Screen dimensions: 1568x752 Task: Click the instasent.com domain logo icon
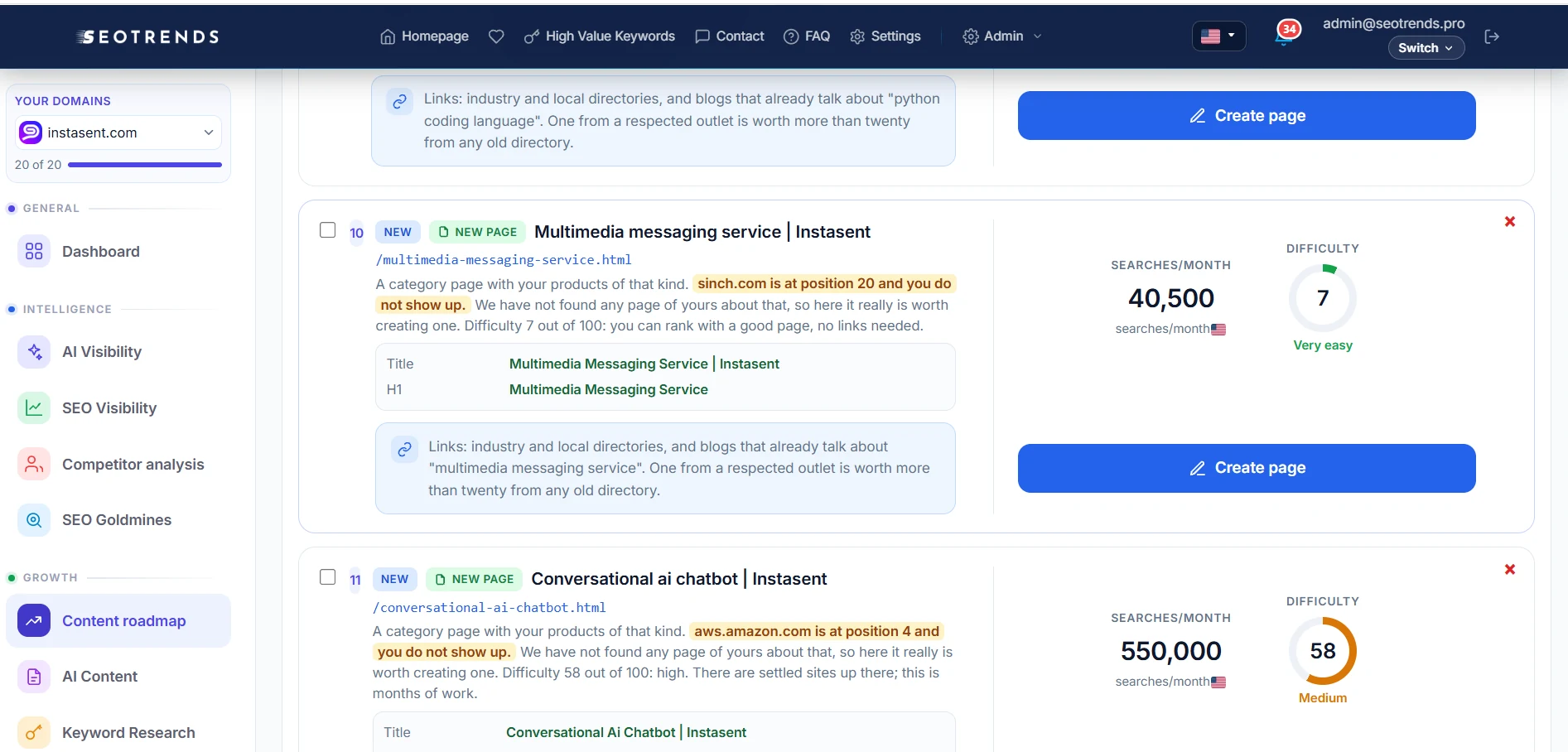(x=31, y=133)
